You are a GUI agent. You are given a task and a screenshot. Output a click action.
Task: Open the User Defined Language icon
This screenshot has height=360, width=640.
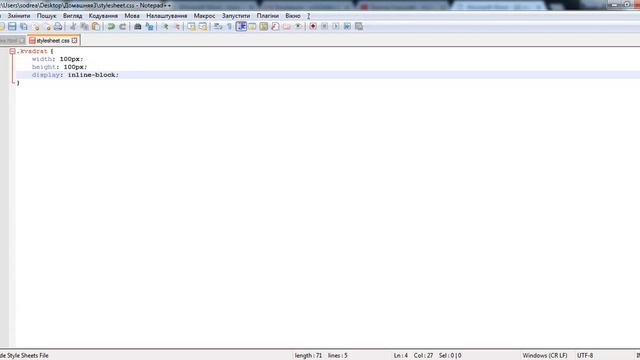[x=252, y=27]
